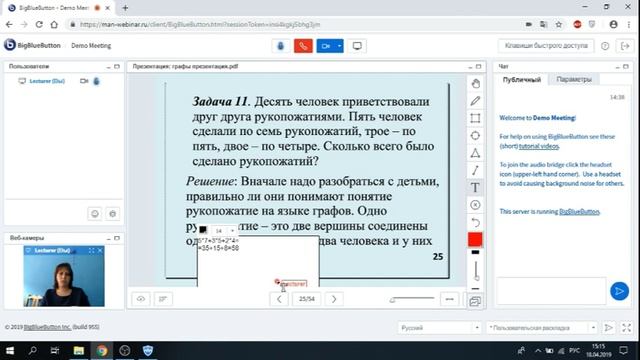
Task: Open BigBlueButton link in chat message
Action: pos(579,211)
